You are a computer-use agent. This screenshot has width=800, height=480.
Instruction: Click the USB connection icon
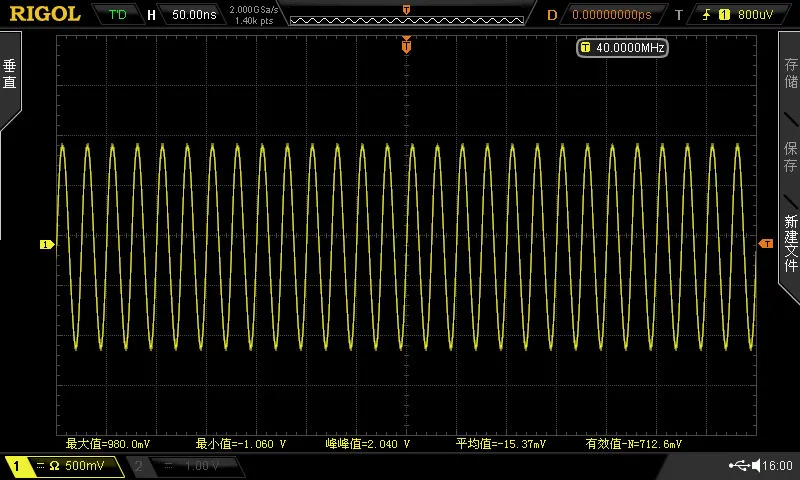click(739, 465)
